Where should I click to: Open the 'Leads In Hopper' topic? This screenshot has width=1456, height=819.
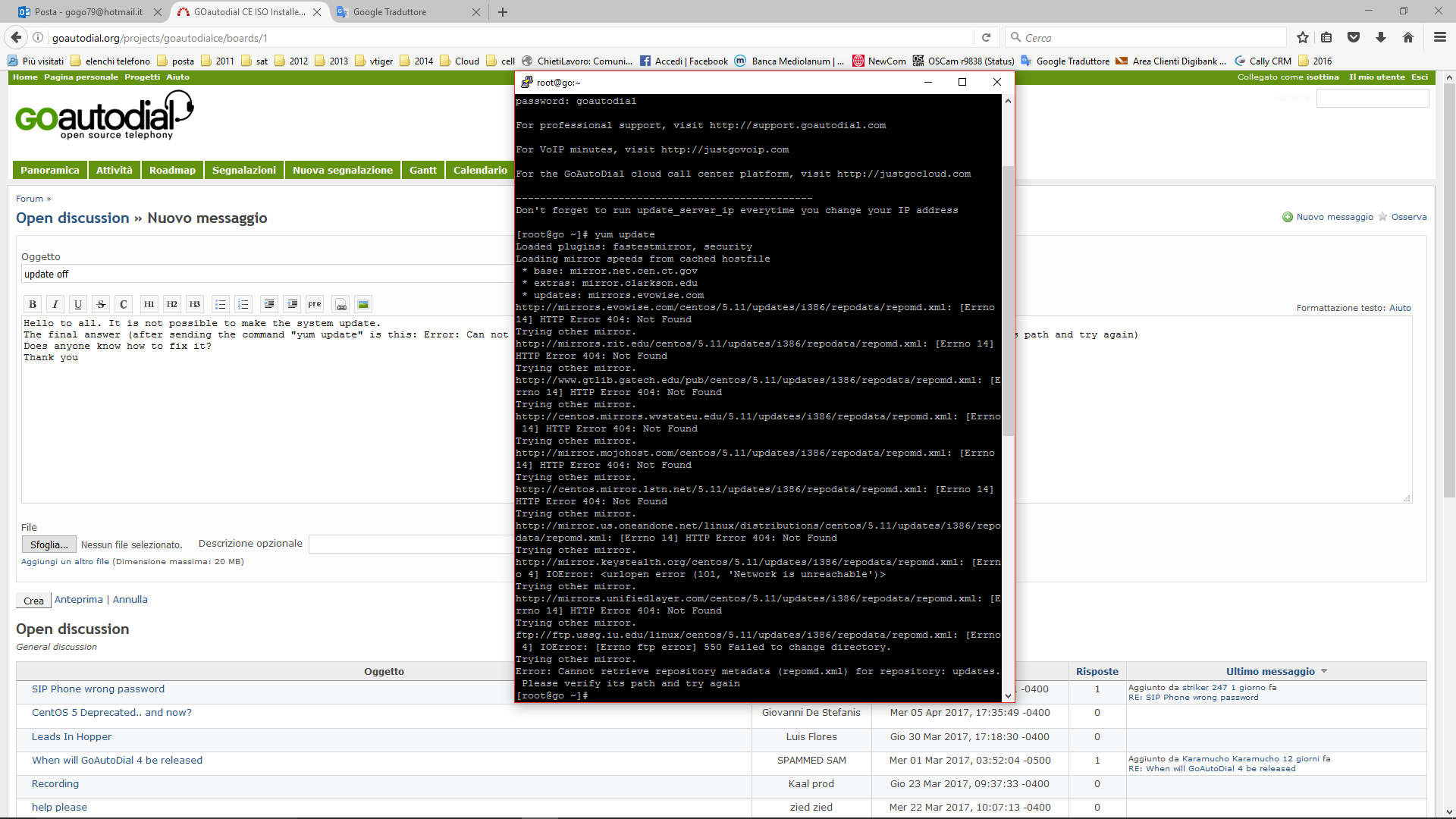pos(71,736)
